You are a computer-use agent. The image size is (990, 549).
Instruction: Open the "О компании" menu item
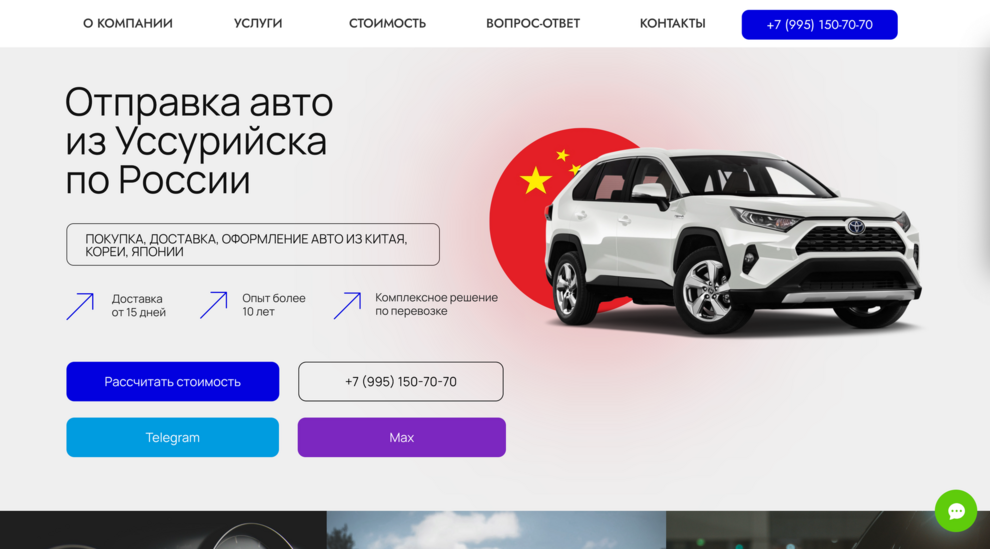click(x=128, y=23)
